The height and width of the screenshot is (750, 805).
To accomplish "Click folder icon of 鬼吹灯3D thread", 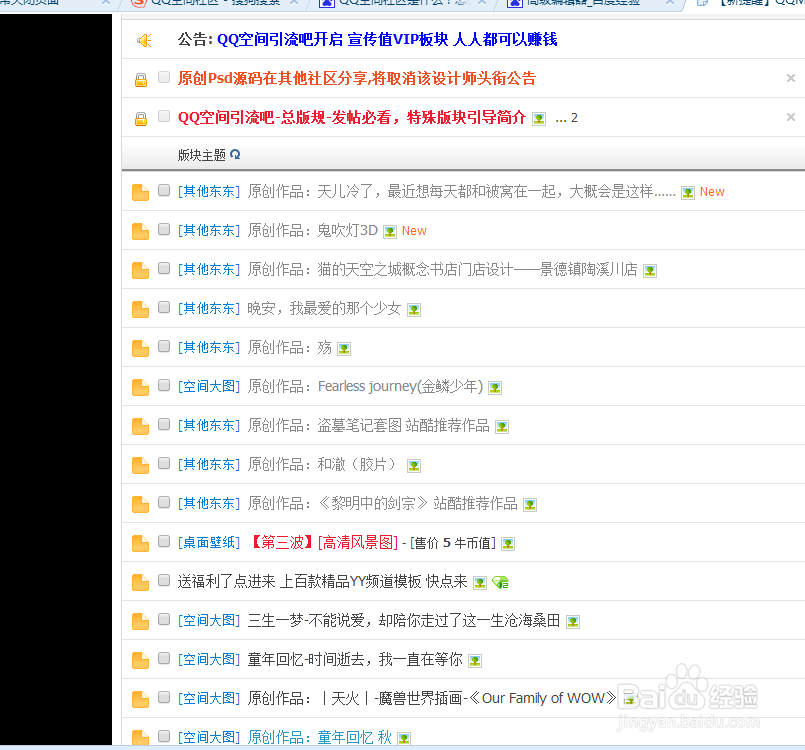I will 140,231.
